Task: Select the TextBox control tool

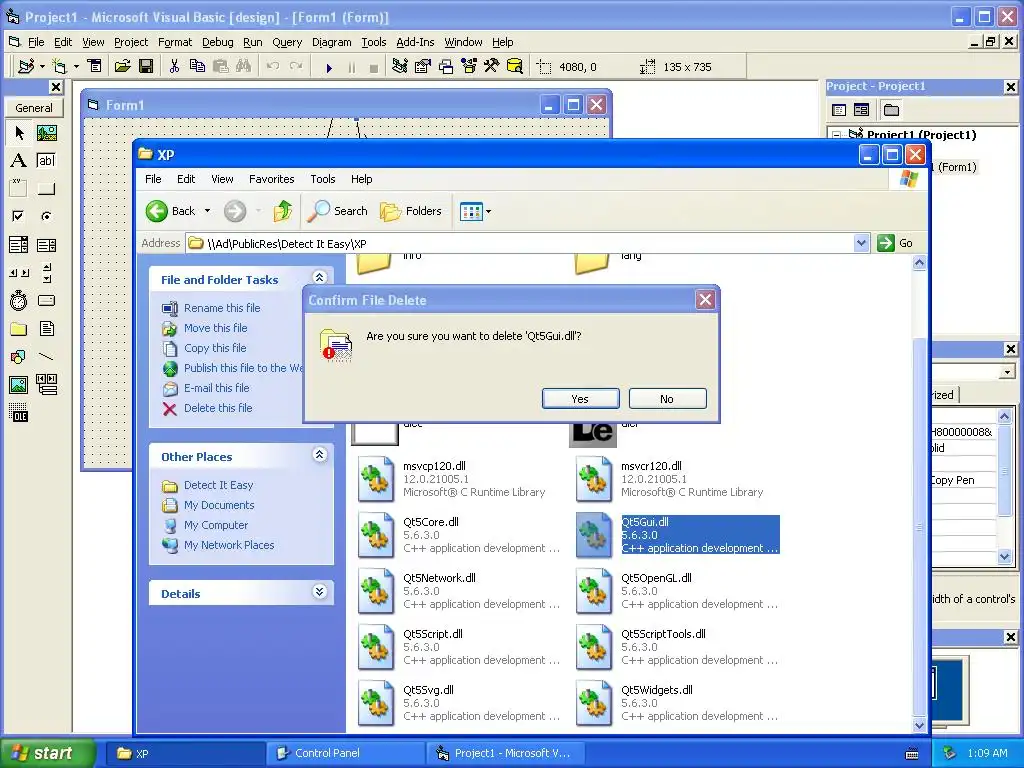Action: point(46,161)
